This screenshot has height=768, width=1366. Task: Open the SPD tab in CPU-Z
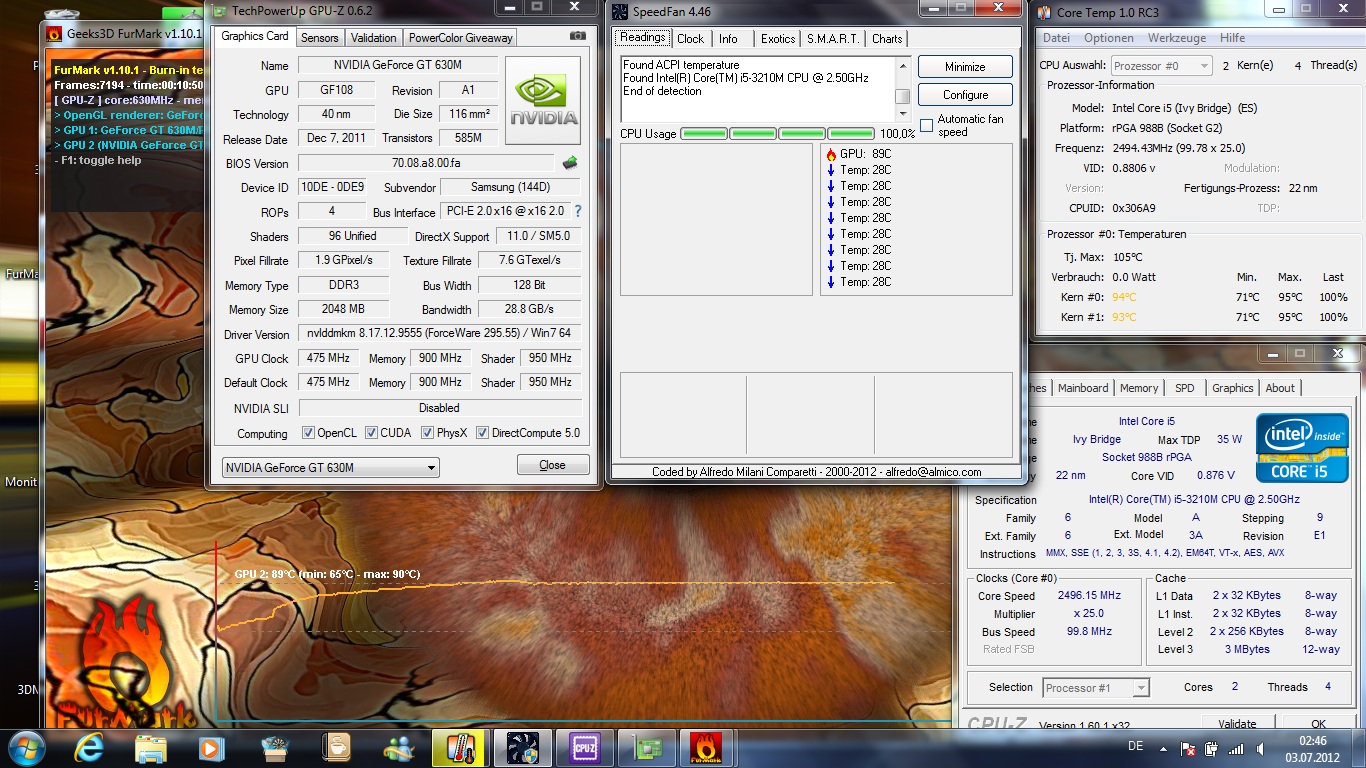[x=1184, y=388]
